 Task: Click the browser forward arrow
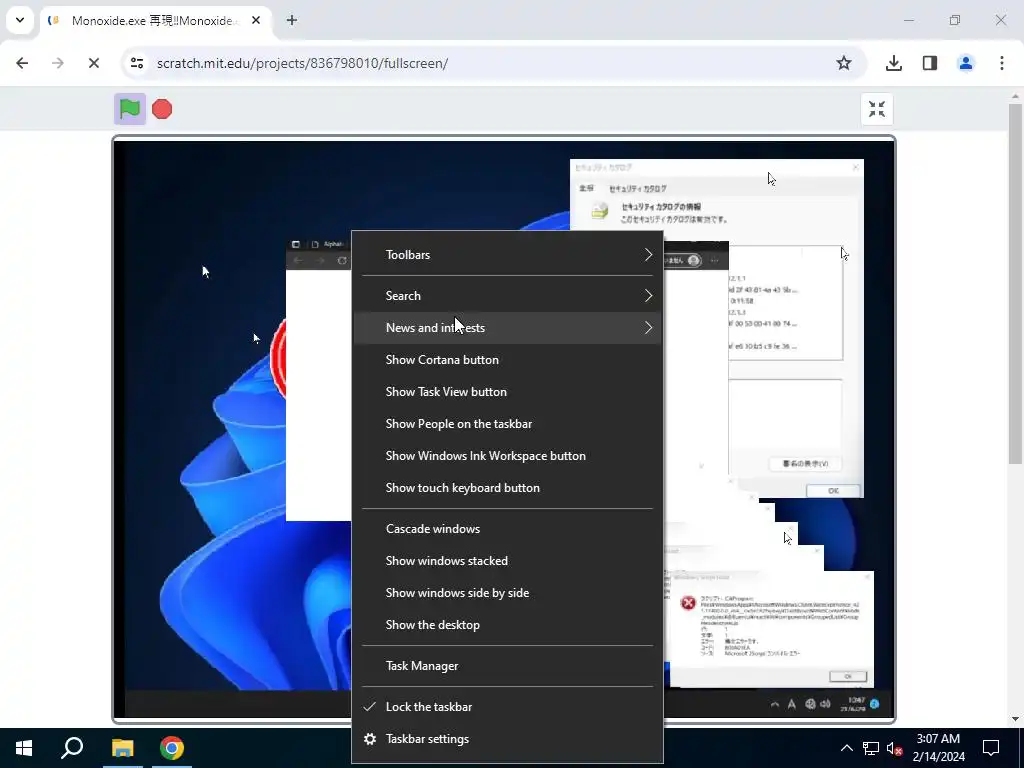coord(57,63)
